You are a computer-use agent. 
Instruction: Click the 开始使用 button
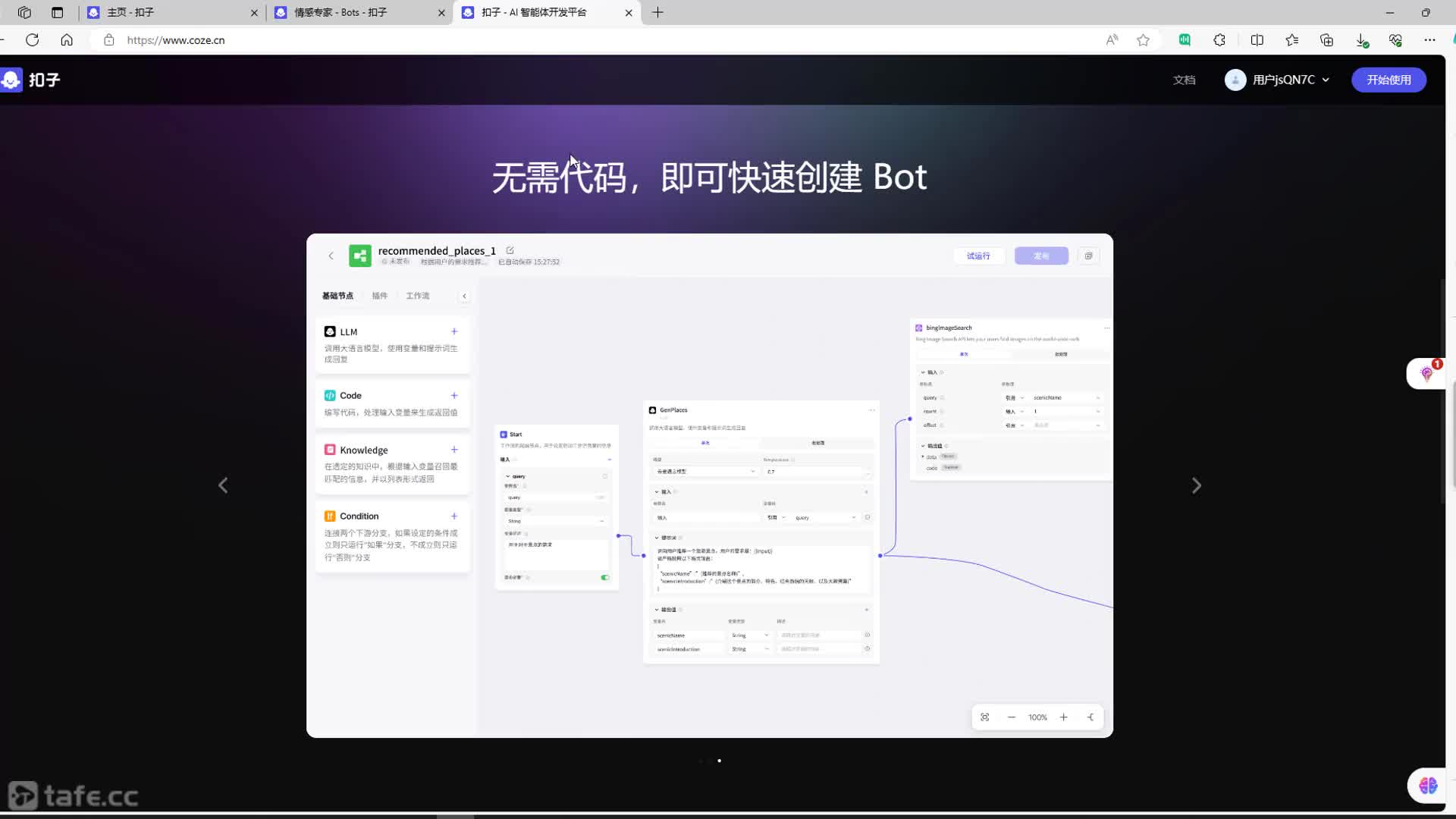point(1389,80)
